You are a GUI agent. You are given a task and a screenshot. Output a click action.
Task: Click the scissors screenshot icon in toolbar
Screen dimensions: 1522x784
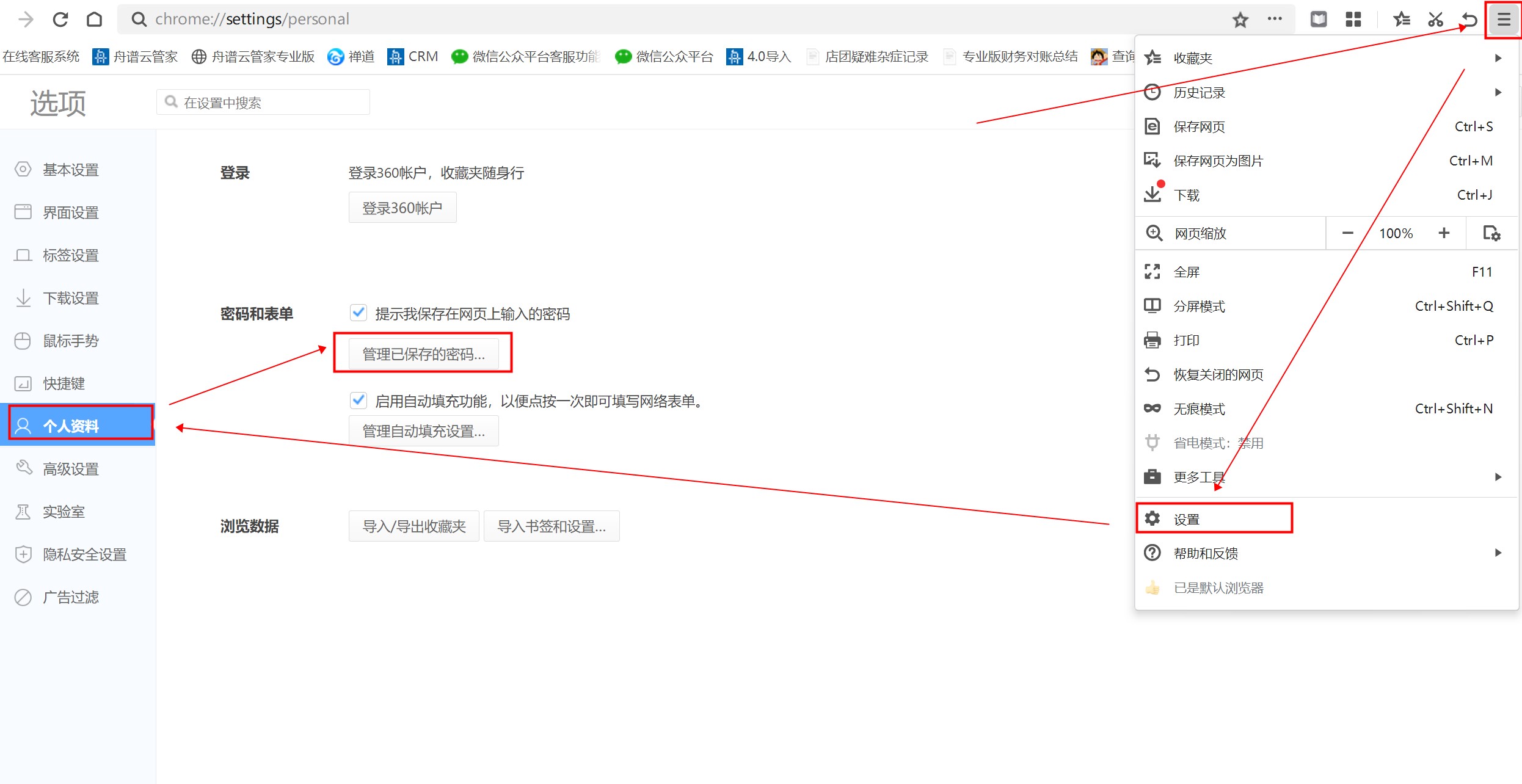1435,20
